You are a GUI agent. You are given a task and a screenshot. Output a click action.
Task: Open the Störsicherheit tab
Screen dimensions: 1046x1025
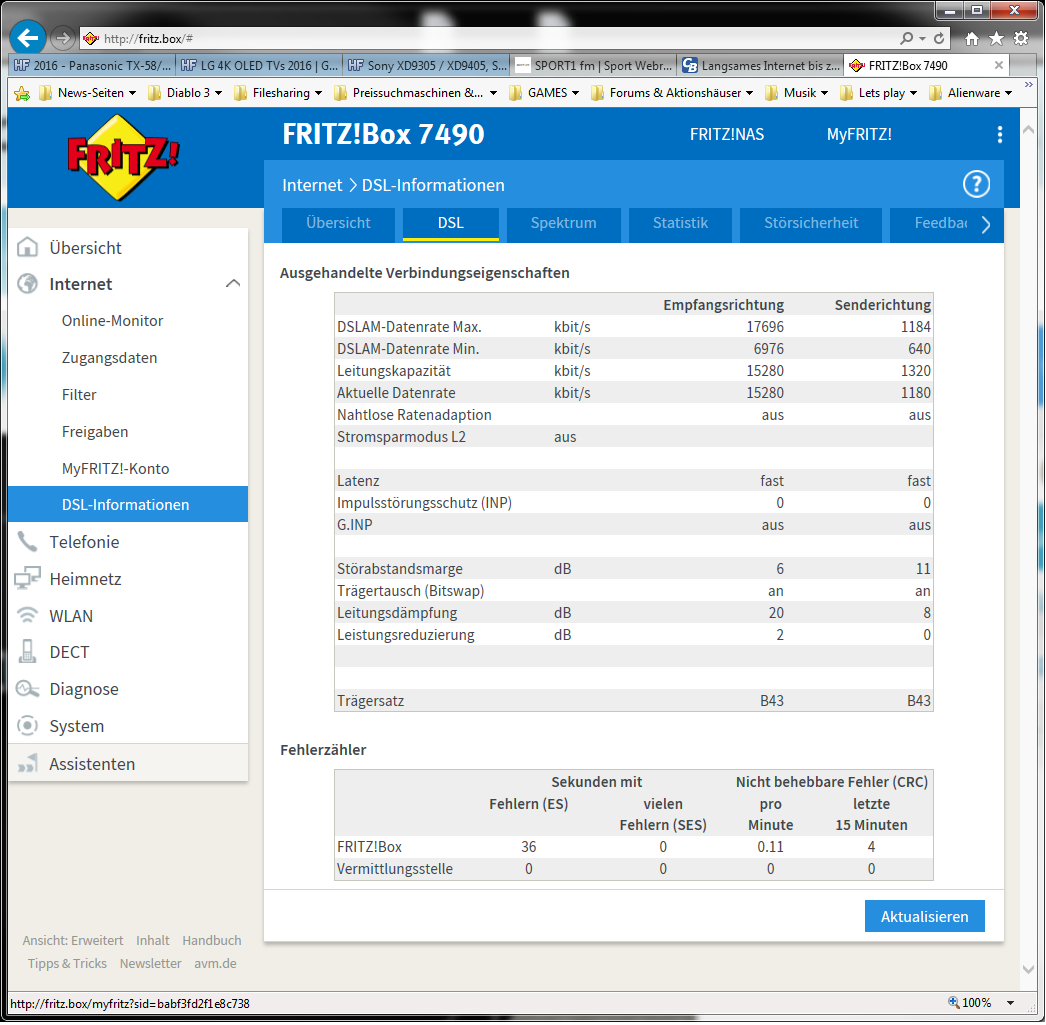[811, 223]
